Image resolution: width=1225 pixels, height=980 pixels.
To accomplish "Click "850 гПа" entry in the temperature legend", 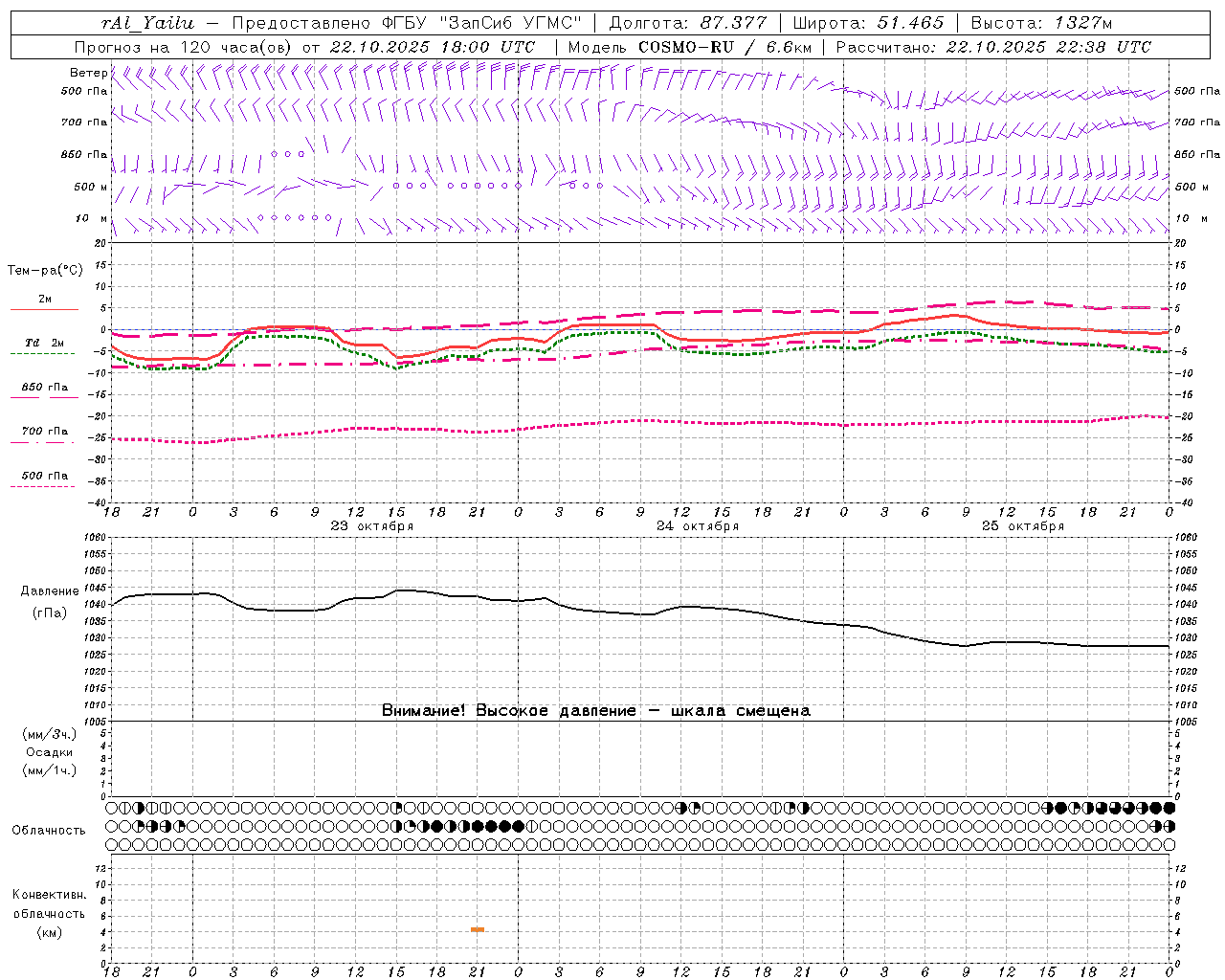I will tap(45, 388).
